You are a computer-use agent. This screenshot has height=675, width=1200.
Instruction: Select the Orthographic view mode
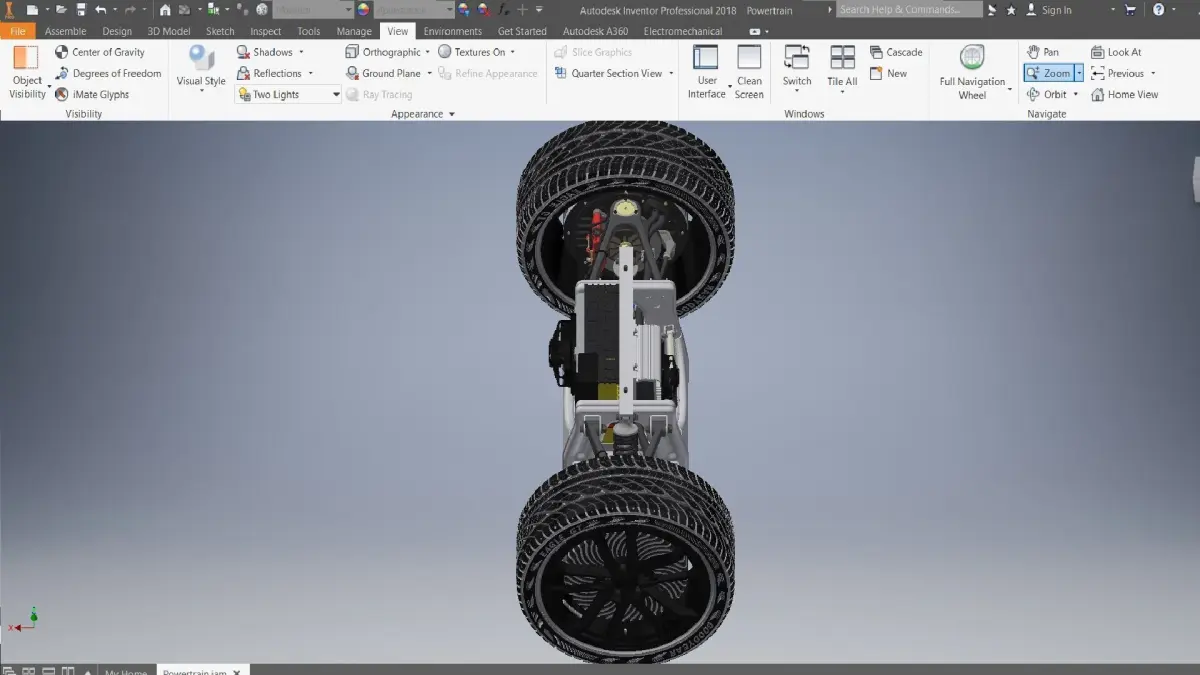(383, 52)
